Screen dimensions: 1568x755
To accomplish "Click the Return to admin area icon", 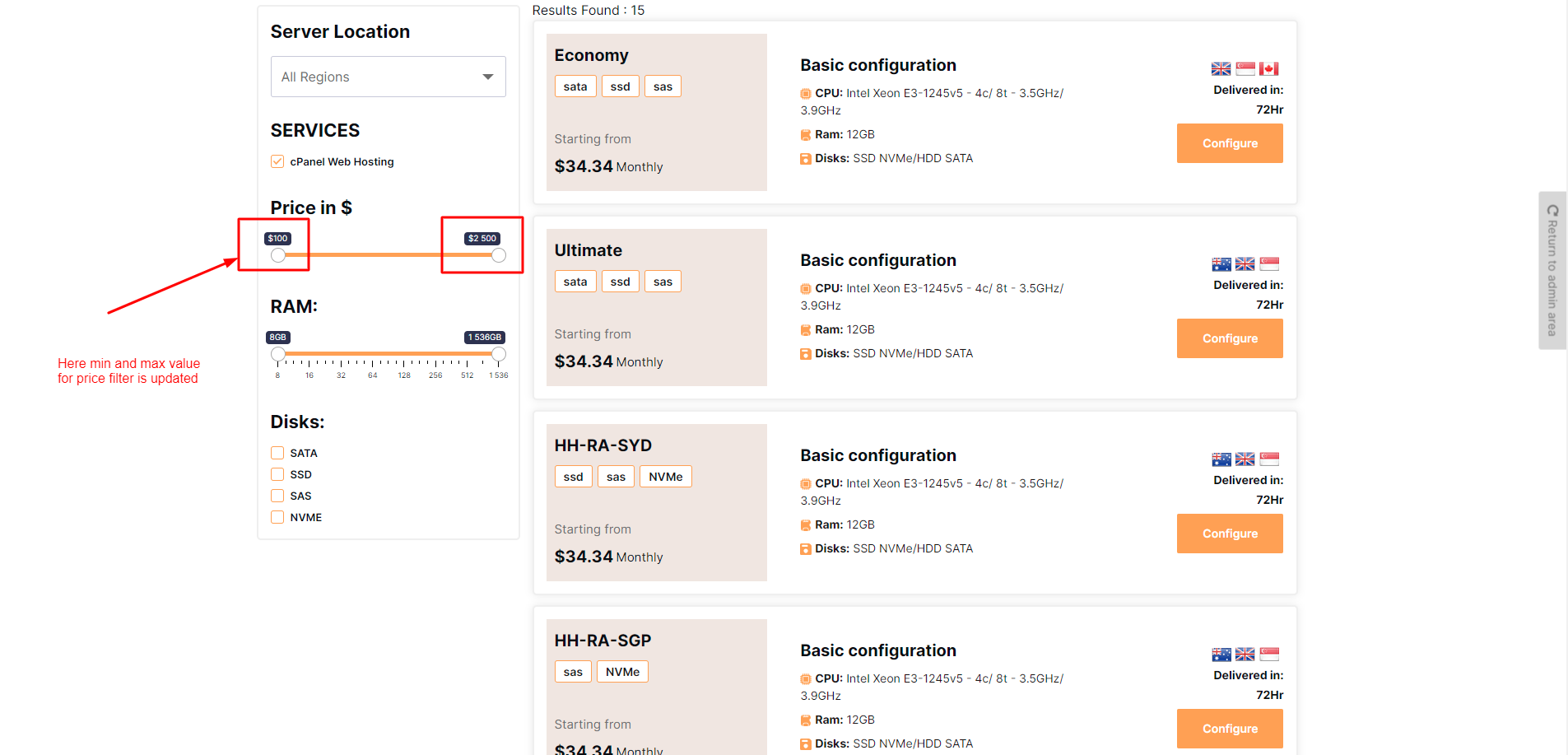I will point(1552,211).
